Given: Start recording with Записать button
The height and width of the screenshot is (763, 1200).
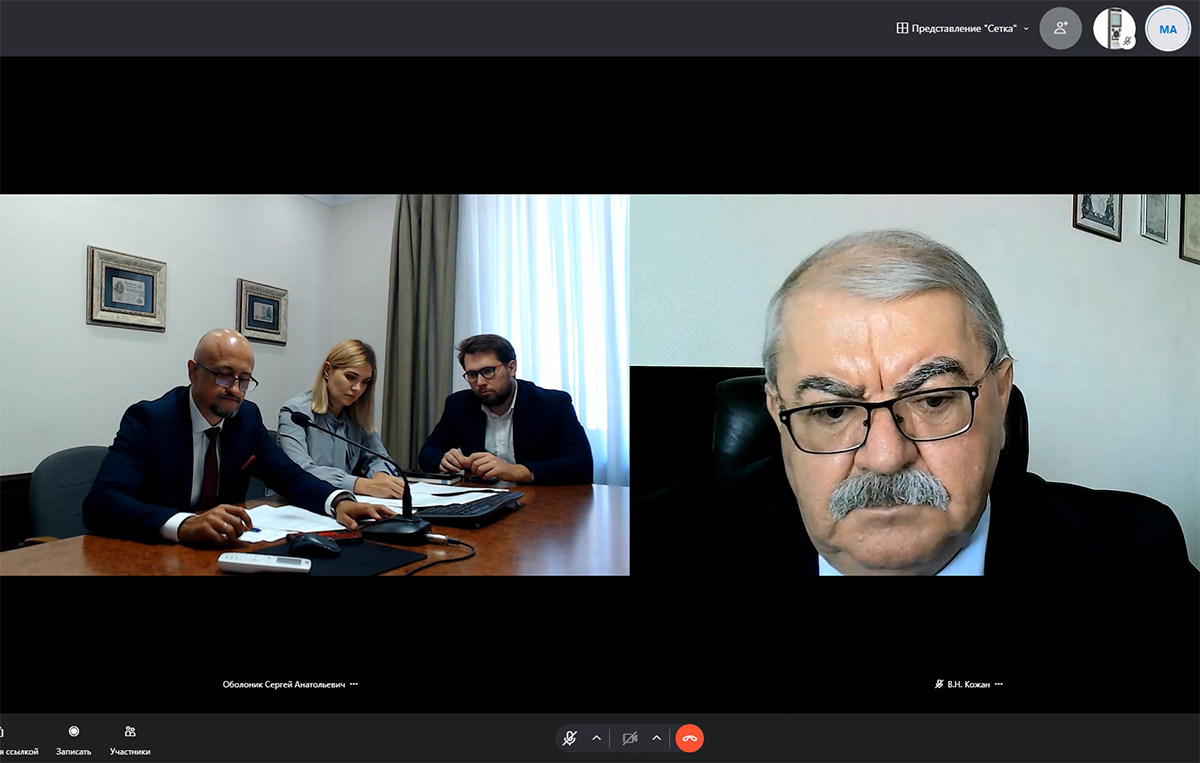Looking at the screenshot, I should [74, 740].
